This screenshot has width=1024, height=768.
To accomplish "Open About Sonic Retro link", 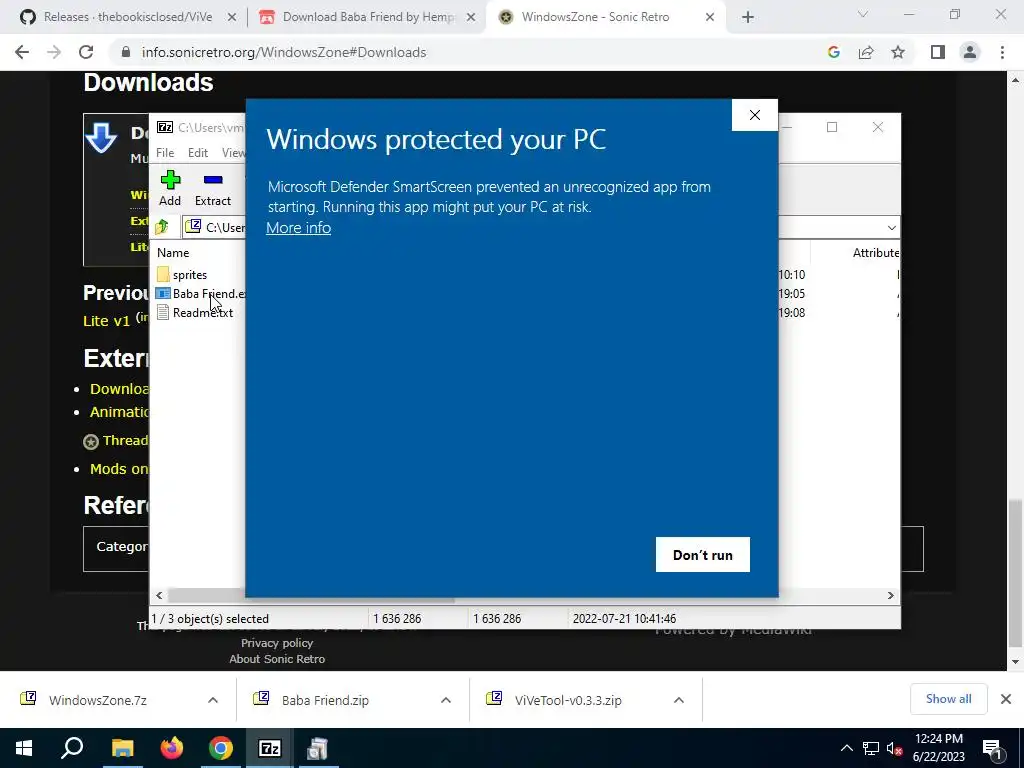I will coord(277,659).
